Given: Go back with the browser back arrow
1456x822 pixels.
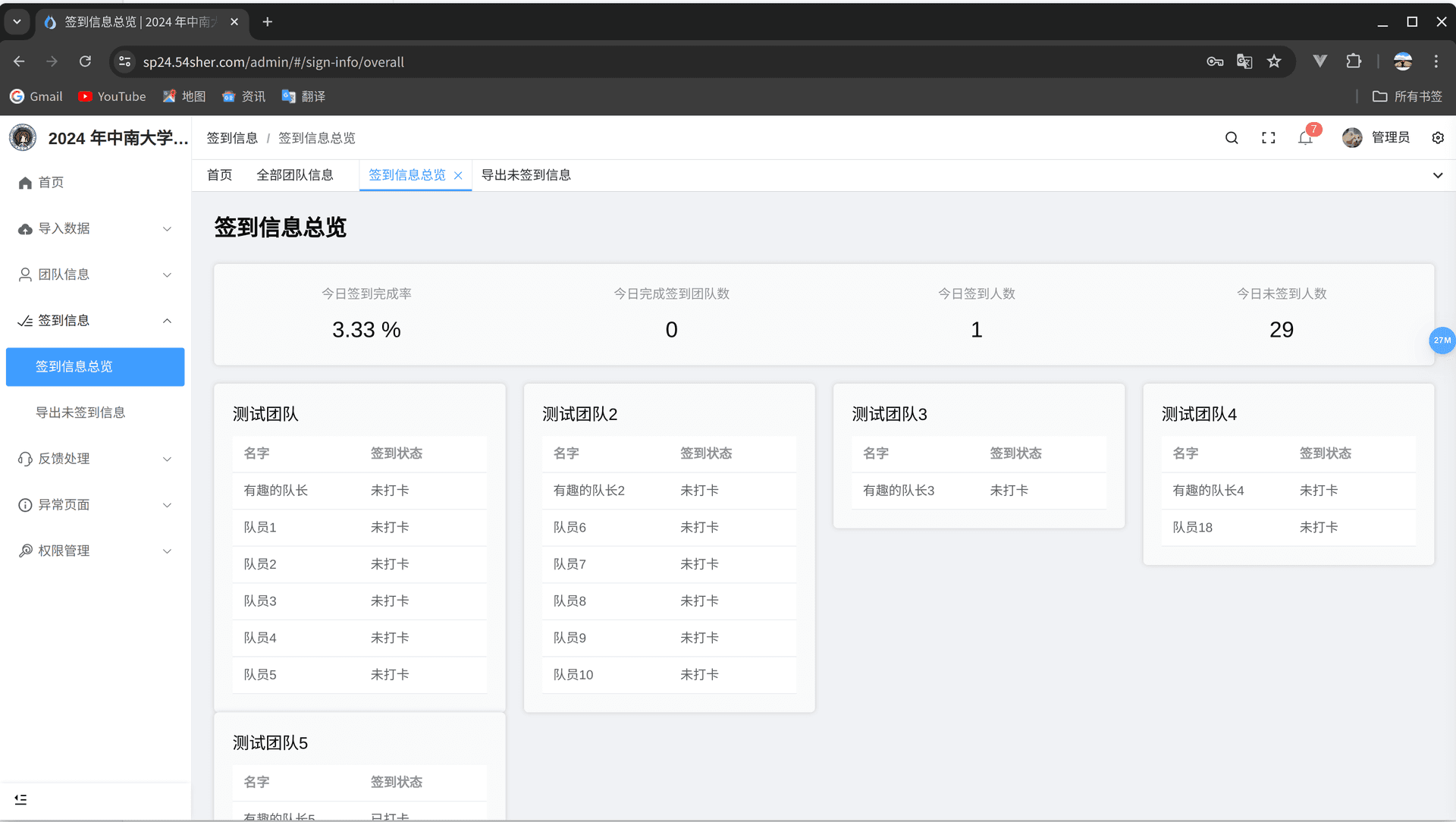Looking at the screenshot, I should click(x=19, y=61).
